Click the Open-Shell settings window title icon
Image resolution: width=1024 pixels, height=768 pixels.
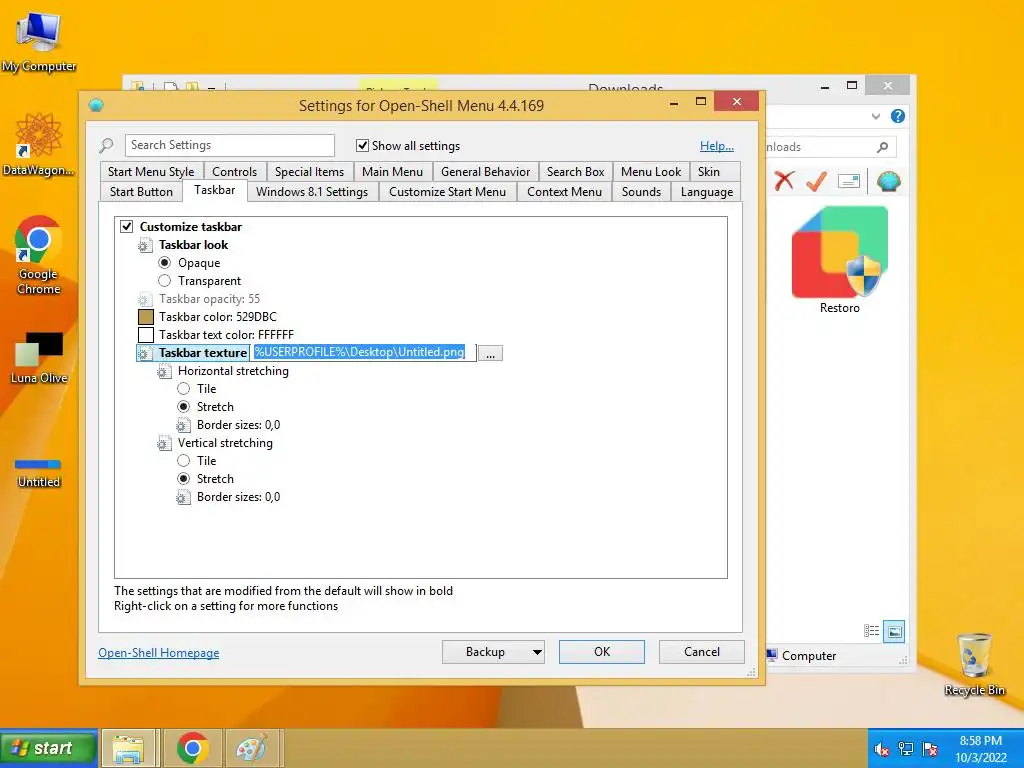[x=97, y=105]
